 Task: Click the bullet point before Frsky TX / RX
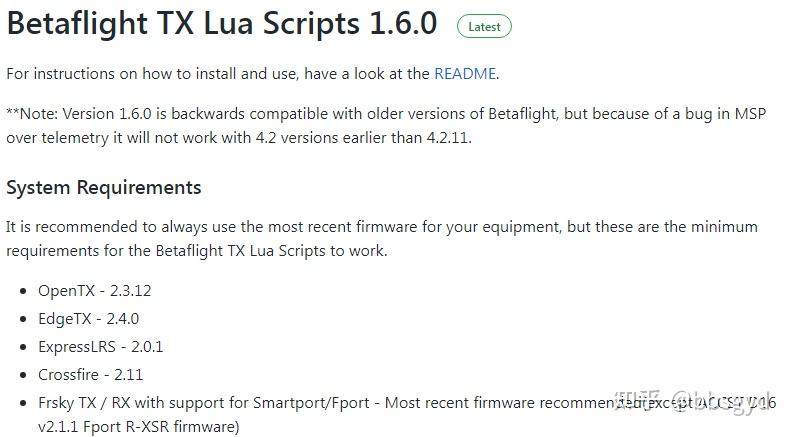click(x=24, y=403)
